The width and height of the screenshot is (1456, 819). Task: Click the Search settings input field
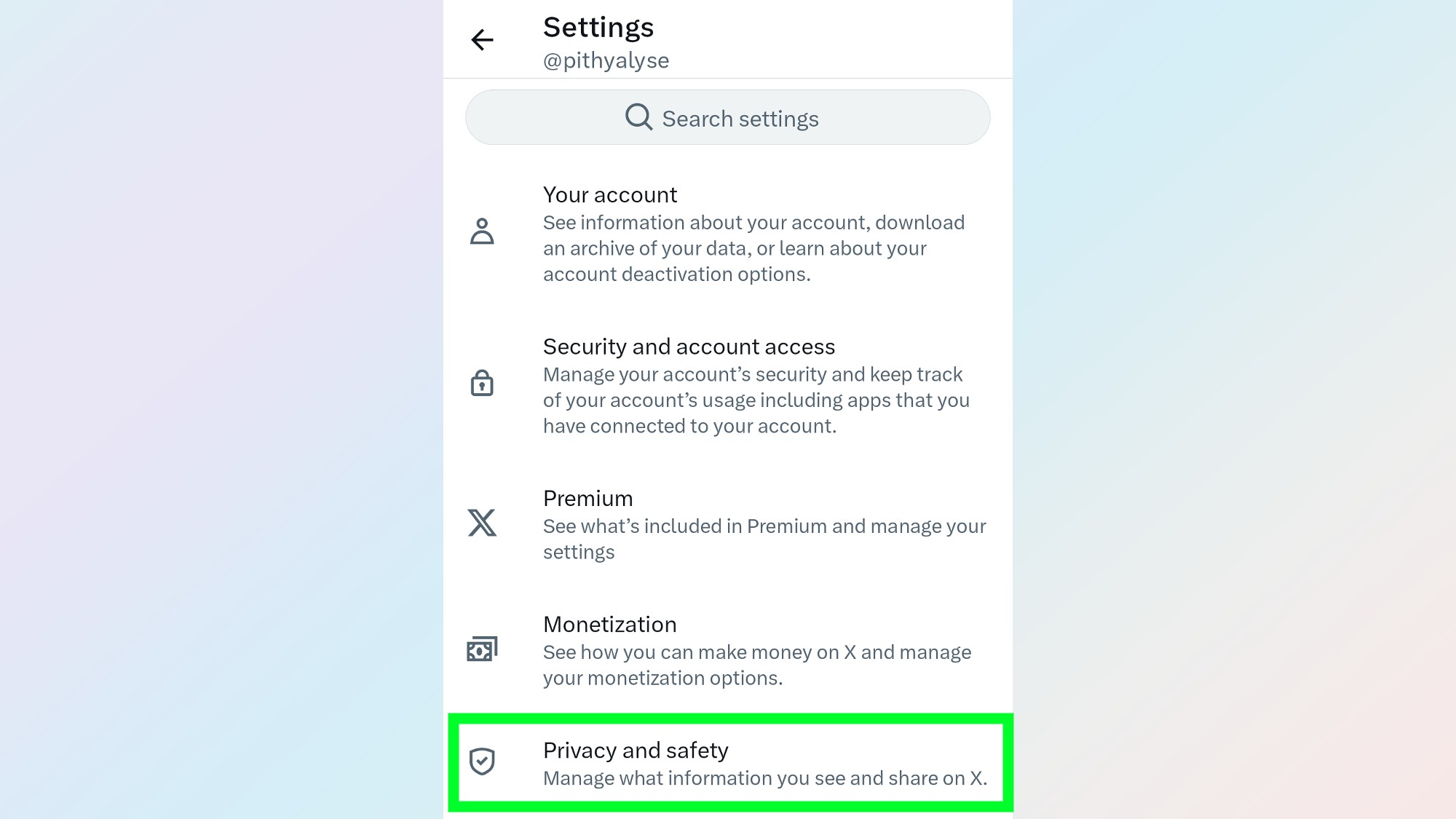pyautogui.click(x=728, y=117)
